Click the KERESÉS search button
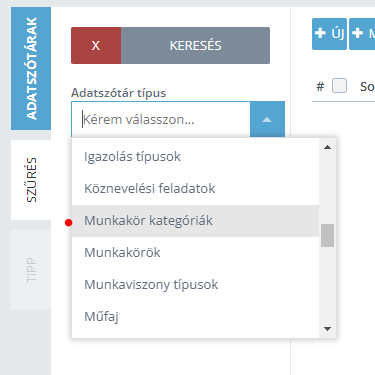The width and height of the screenshot is (375, 375). coord(195,45)
